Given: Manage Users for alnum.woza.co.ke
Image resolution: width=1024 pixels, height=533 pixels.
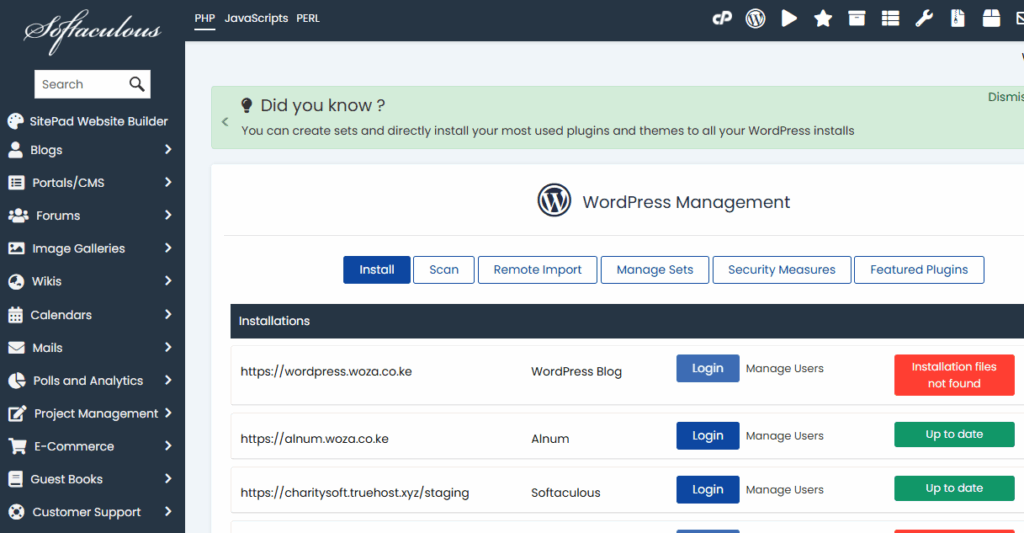Looking at the screenshot, I should tap(784, 436).
